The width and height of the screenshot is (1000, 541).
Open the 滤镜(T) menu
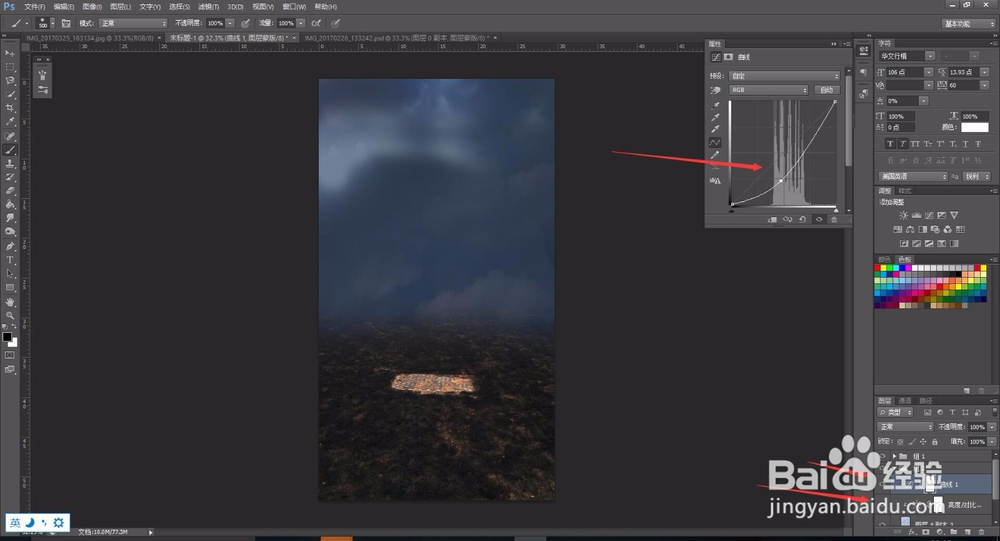coord(208,6)
